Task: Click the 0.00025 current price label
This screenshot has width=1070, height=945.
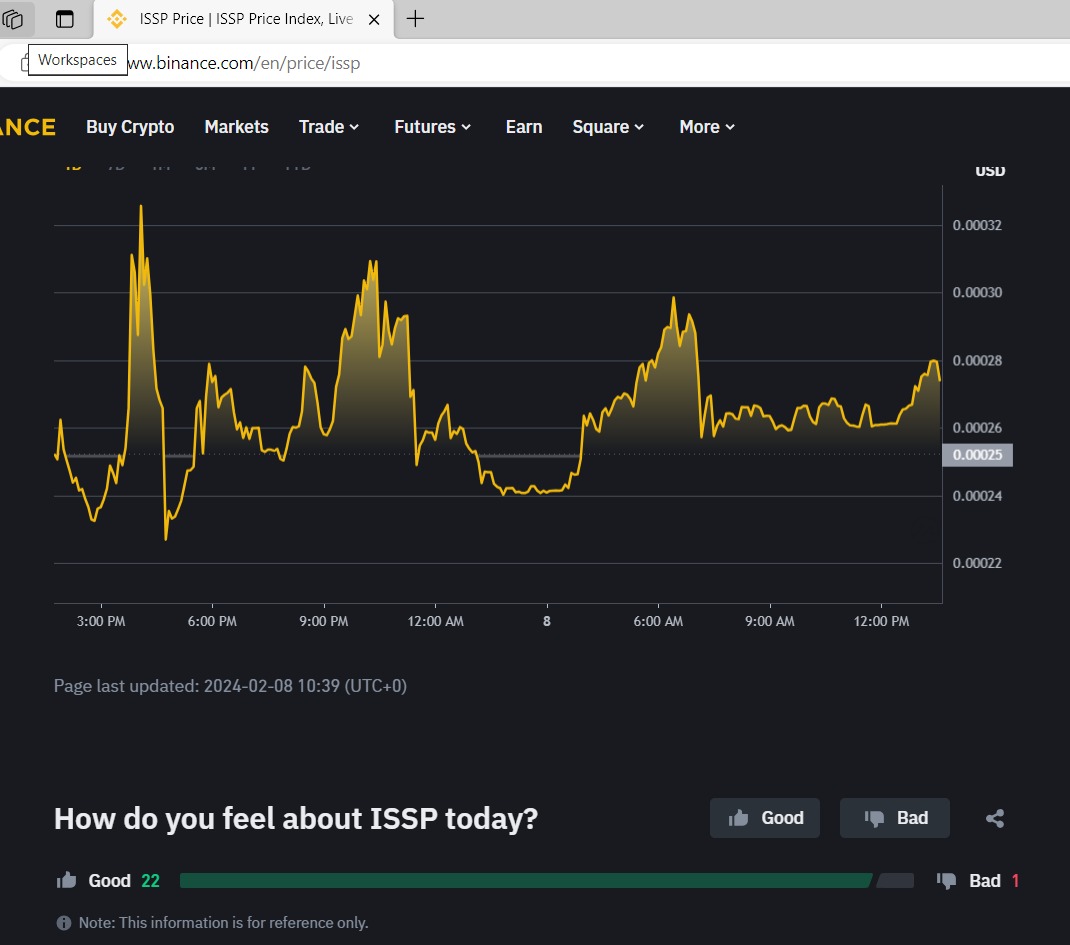Action: [x=977, y=455]
